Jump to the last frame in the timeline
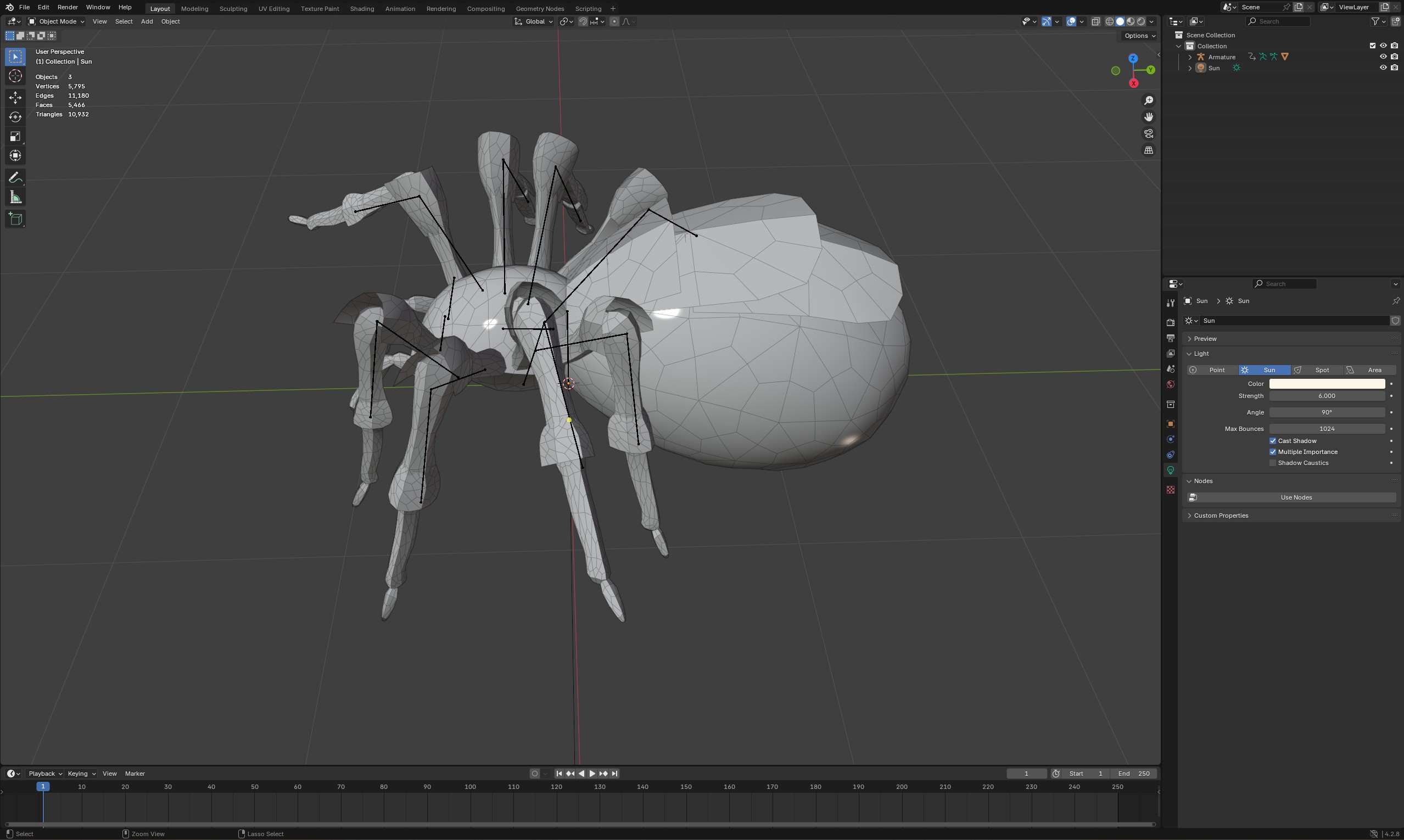1404x840 pixels. [x=614, y=773]
